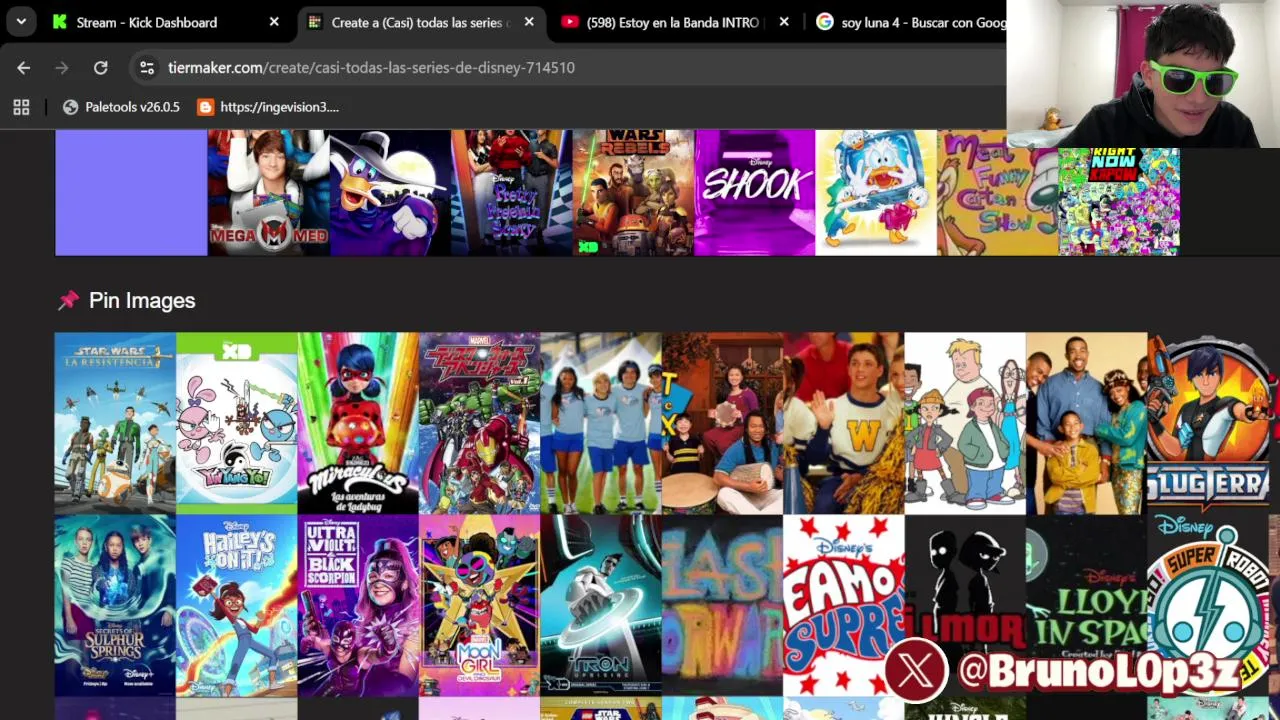Click the browser forward arrow
Viewport: 1280px width, 720px height.
pyautogui.click(x=62, y=68)
